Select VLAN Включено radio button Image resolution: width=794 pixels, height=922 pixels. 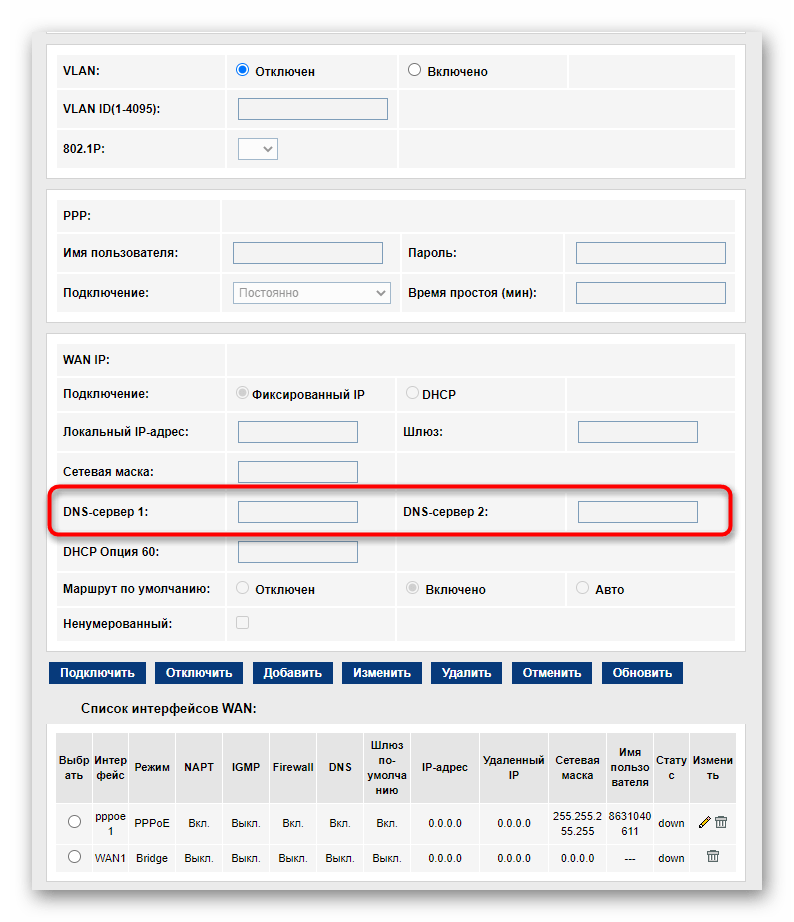click(x=415, y=70)
